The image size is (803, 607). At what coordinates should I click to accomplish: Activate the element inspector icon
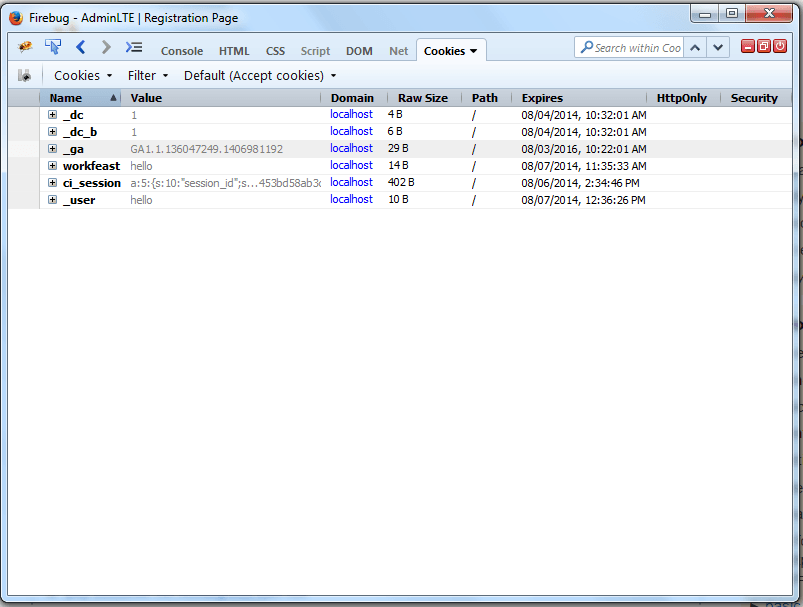tap(52, 48)
